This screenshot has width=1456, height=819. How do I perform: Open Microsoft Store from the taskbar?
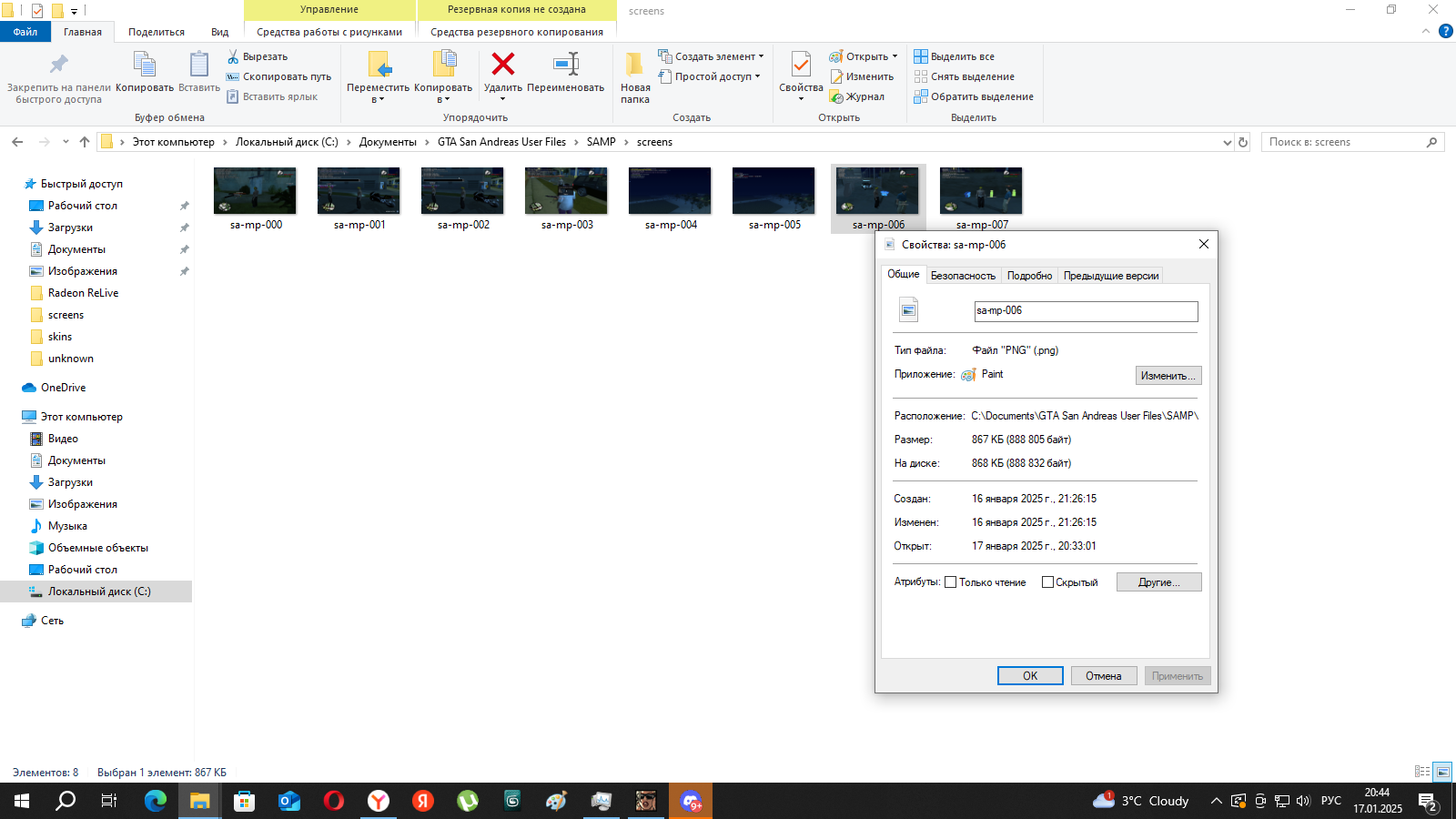pos(244,801)
